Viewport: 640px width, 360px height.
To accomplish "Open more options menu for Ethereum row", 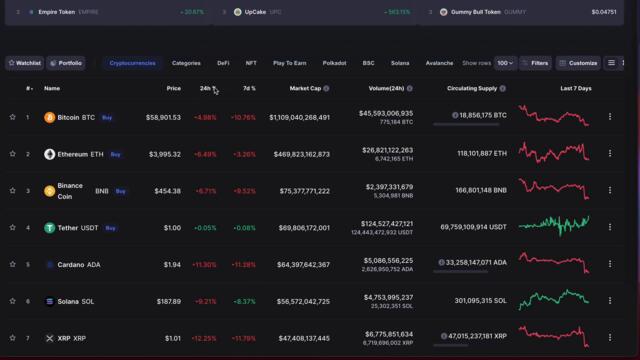I will (x=610, y=153).
